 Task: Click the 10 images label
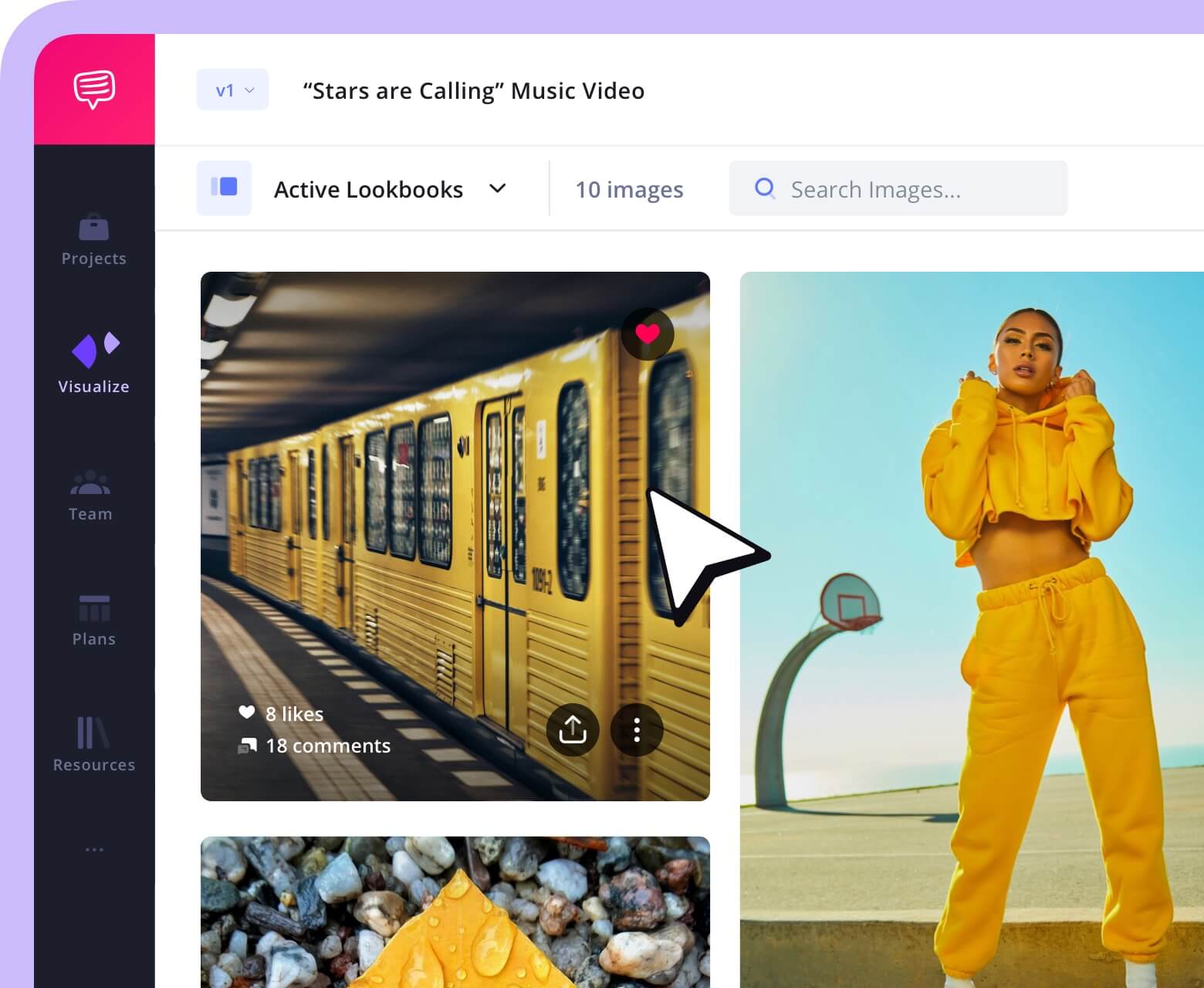pyautogui.click(x=629, y=189)
